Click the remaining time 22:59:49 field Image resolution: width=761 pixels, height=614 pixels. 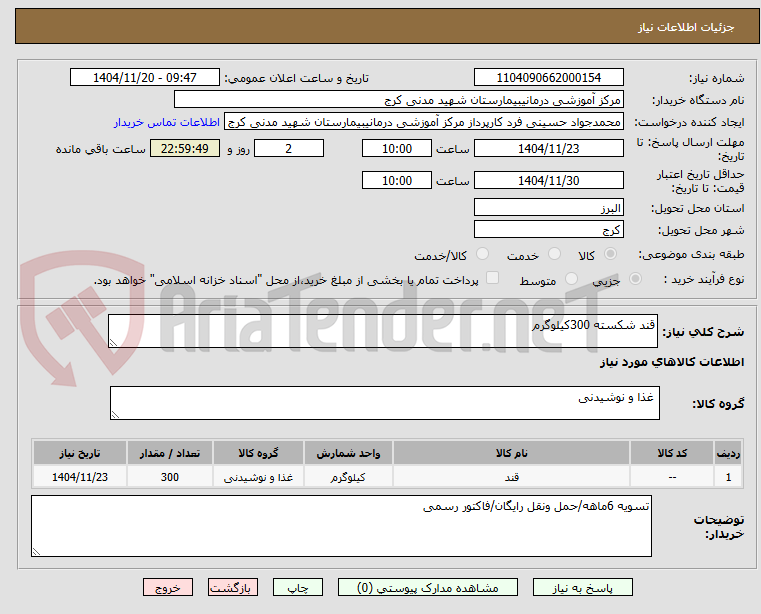tap(184, 149)
